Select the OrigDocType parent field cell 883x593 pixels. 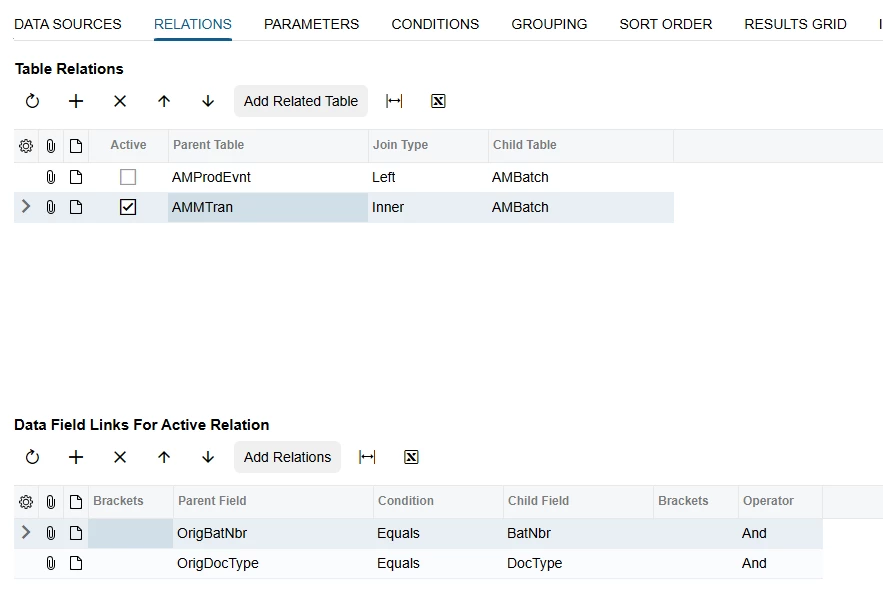pos(273,563)
